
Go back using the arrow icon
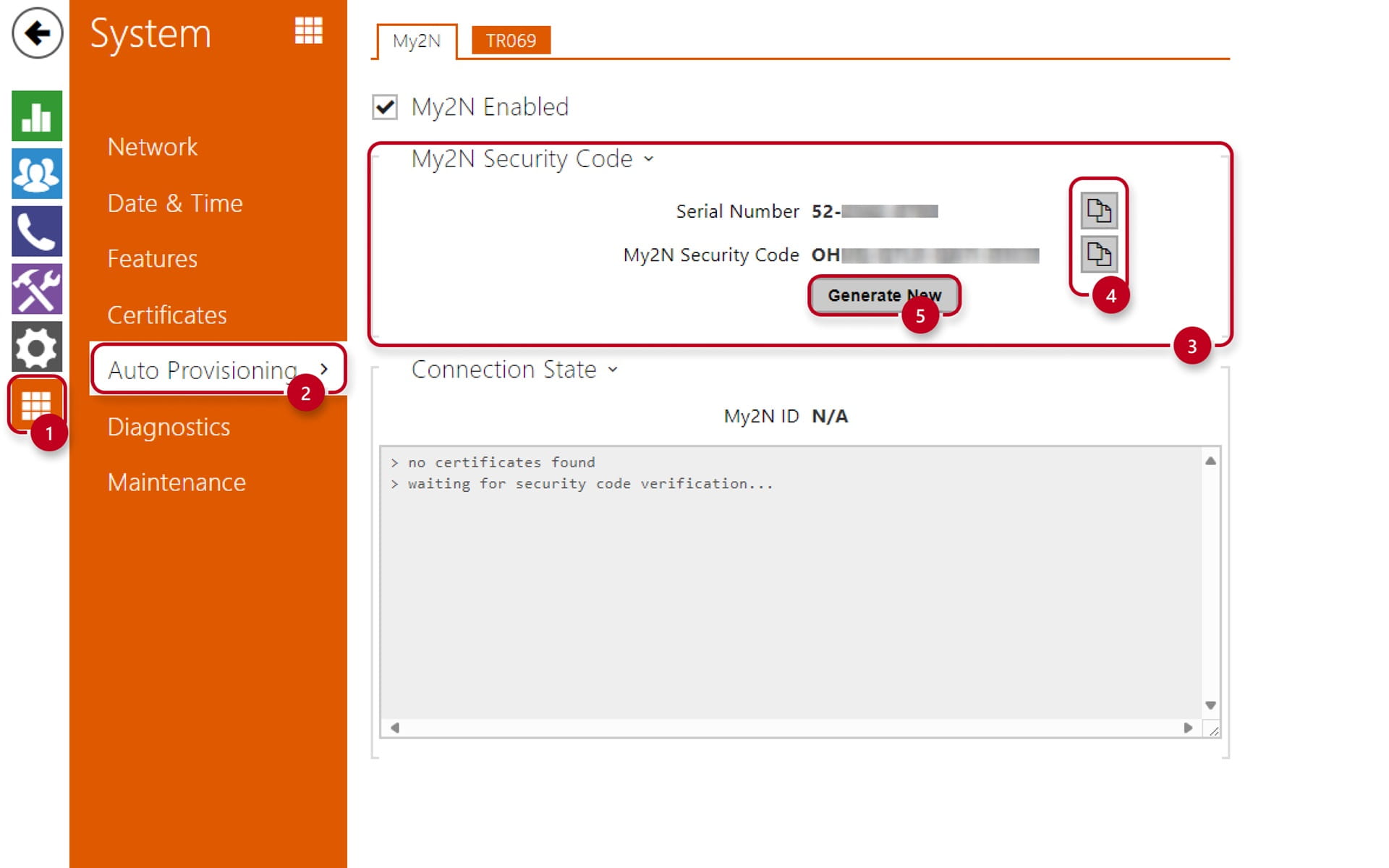(37, 33)
